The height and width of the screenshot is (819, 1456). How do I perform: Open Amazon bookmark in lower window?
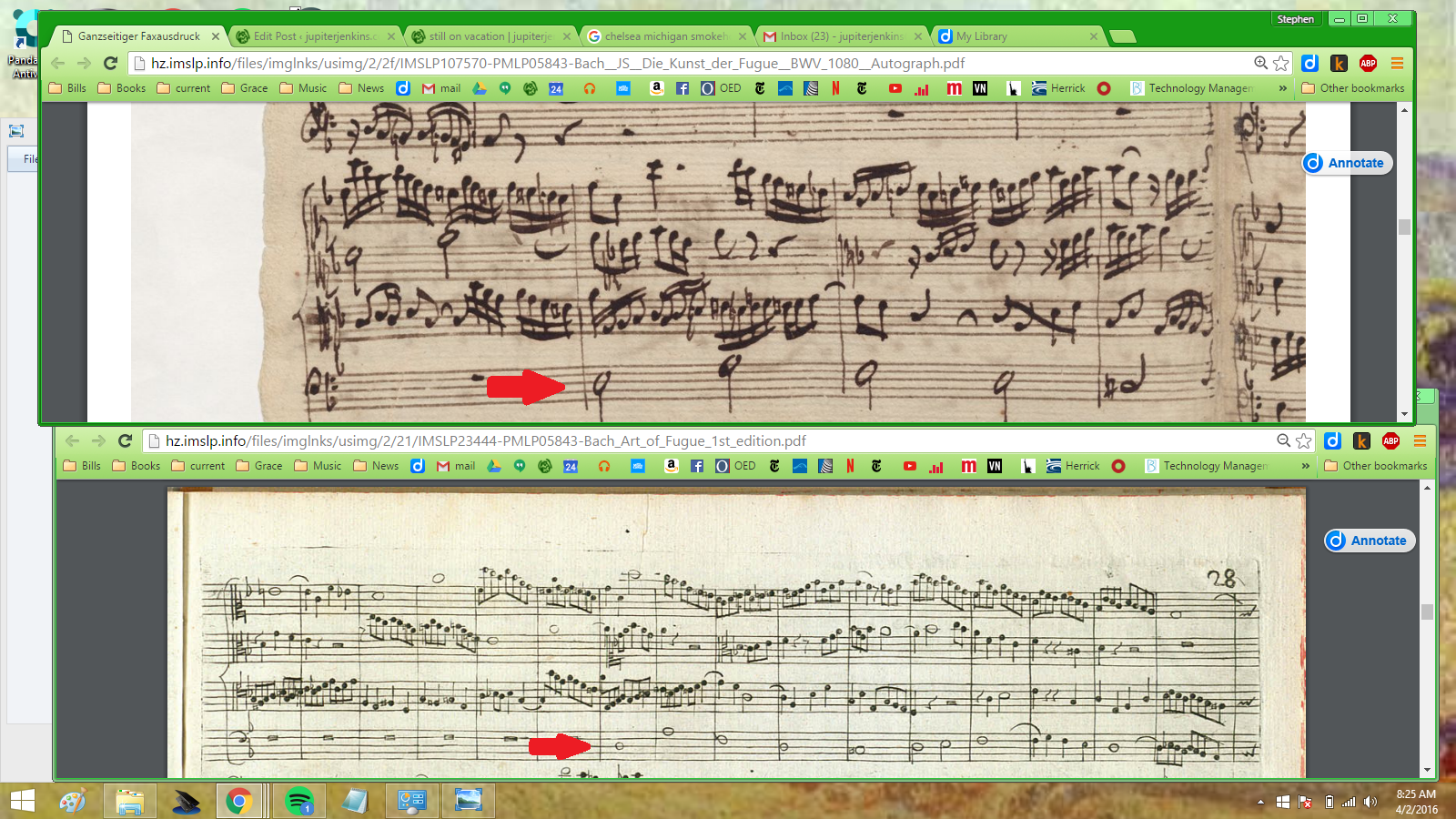[671, 466]
